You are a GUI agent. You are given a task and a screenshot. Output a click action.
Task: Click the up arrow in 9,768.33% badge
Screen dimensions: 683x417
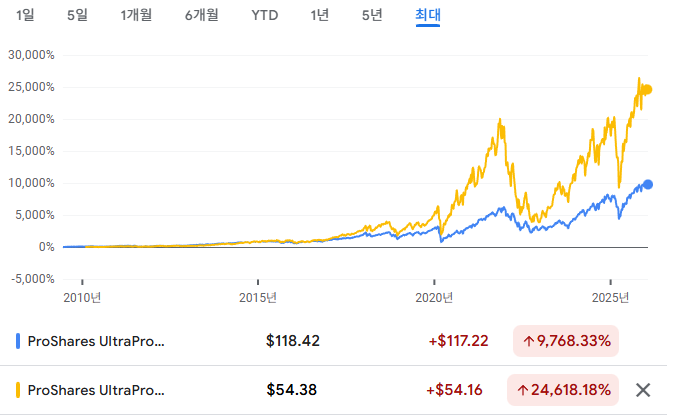(x=528, y=341)
